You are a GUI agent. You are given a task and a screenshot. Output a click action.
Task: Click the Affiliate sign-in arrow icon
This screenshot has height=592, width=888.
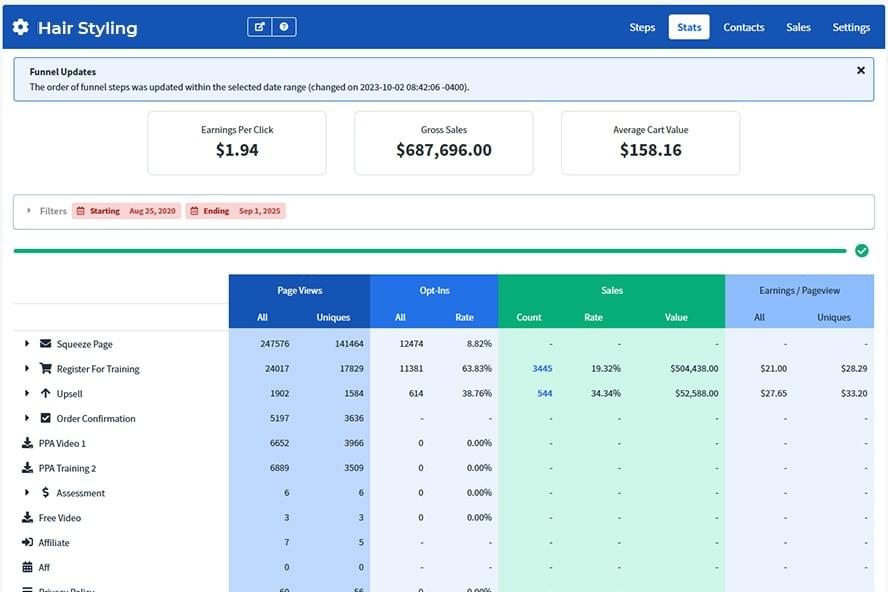pos(27,543)
